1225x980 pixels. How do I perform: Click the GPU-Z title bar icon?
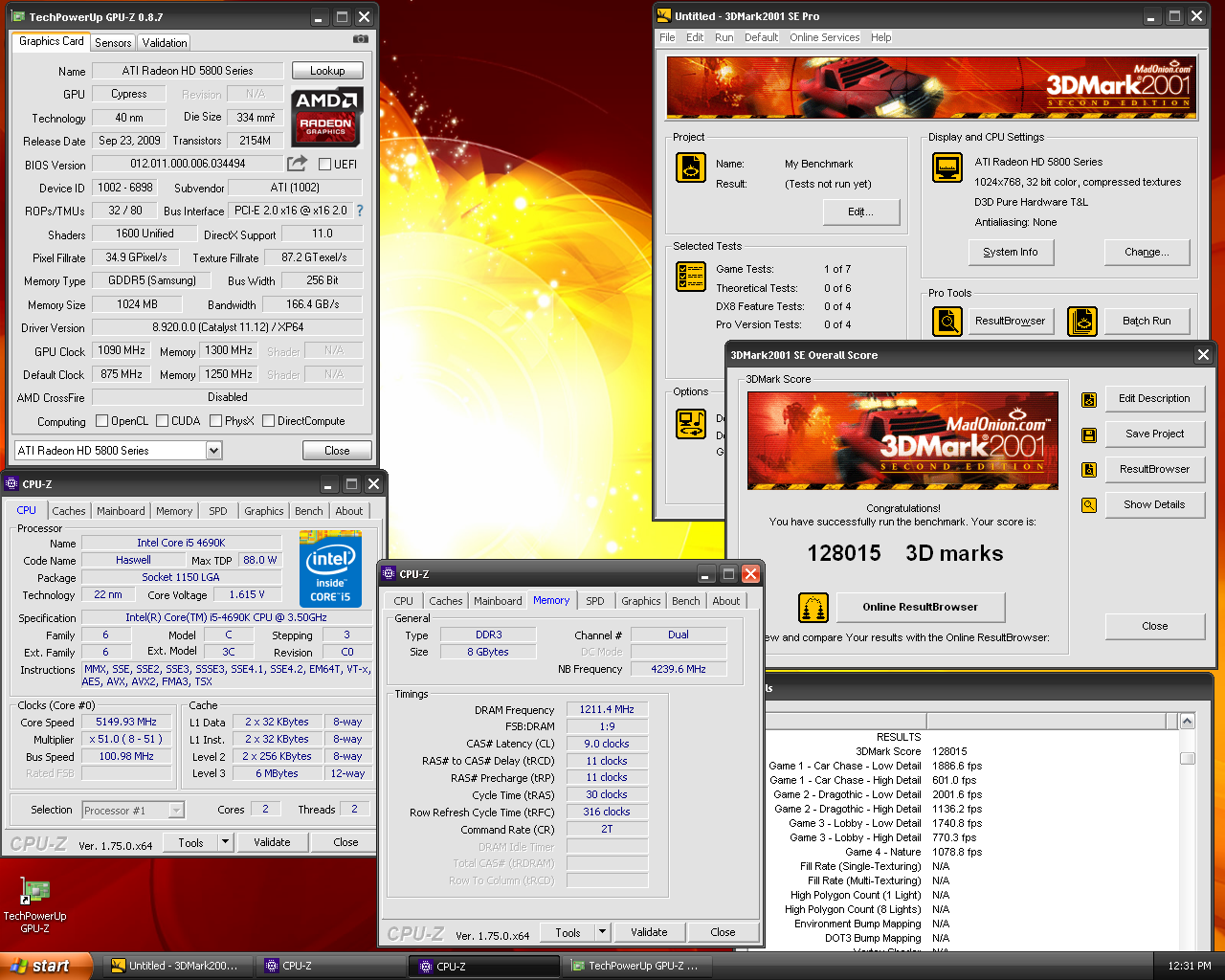[x=18, y=16]
